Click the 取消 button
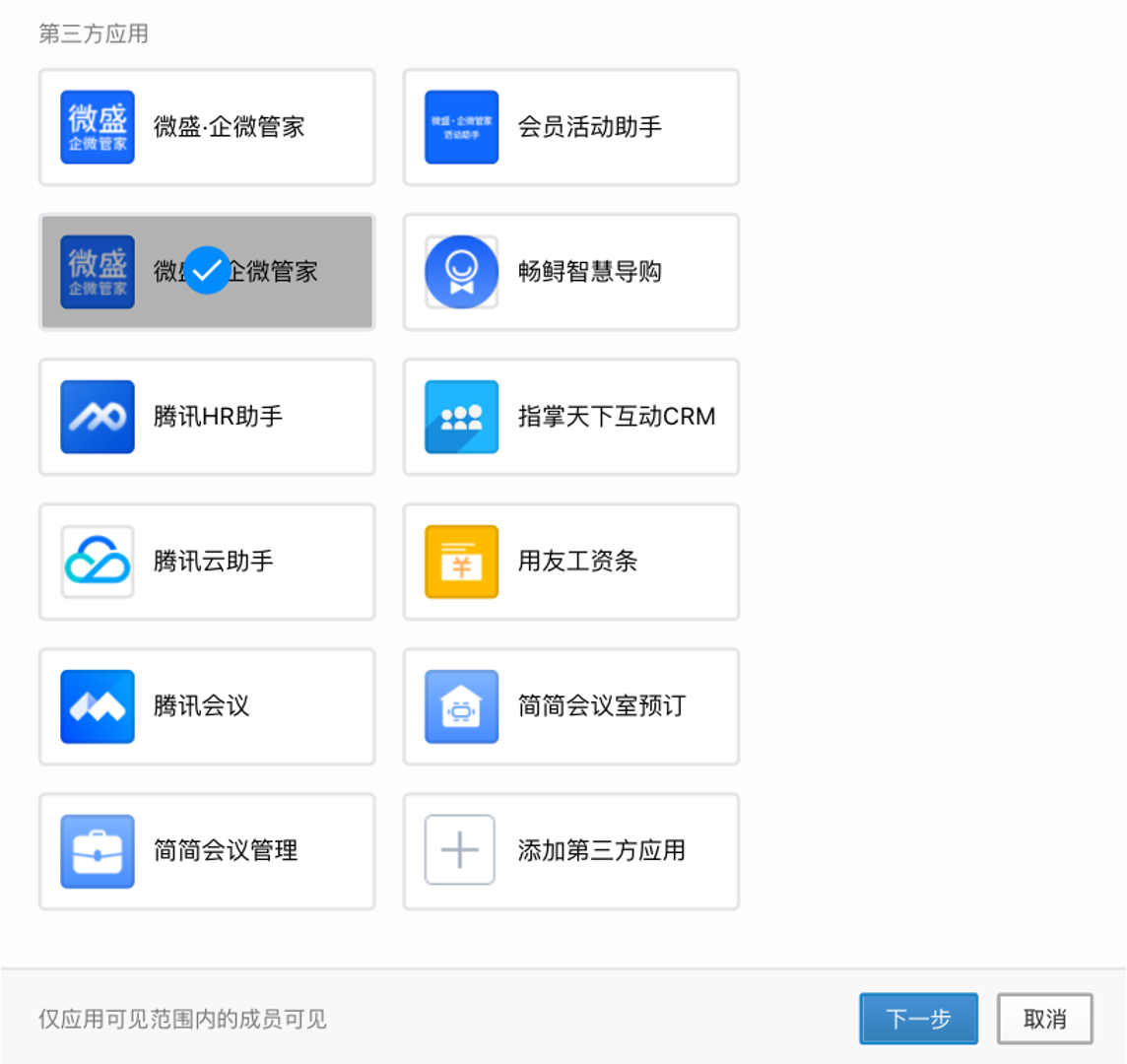This screenshot has width=1127, height=1064. pos(1045,1019)
